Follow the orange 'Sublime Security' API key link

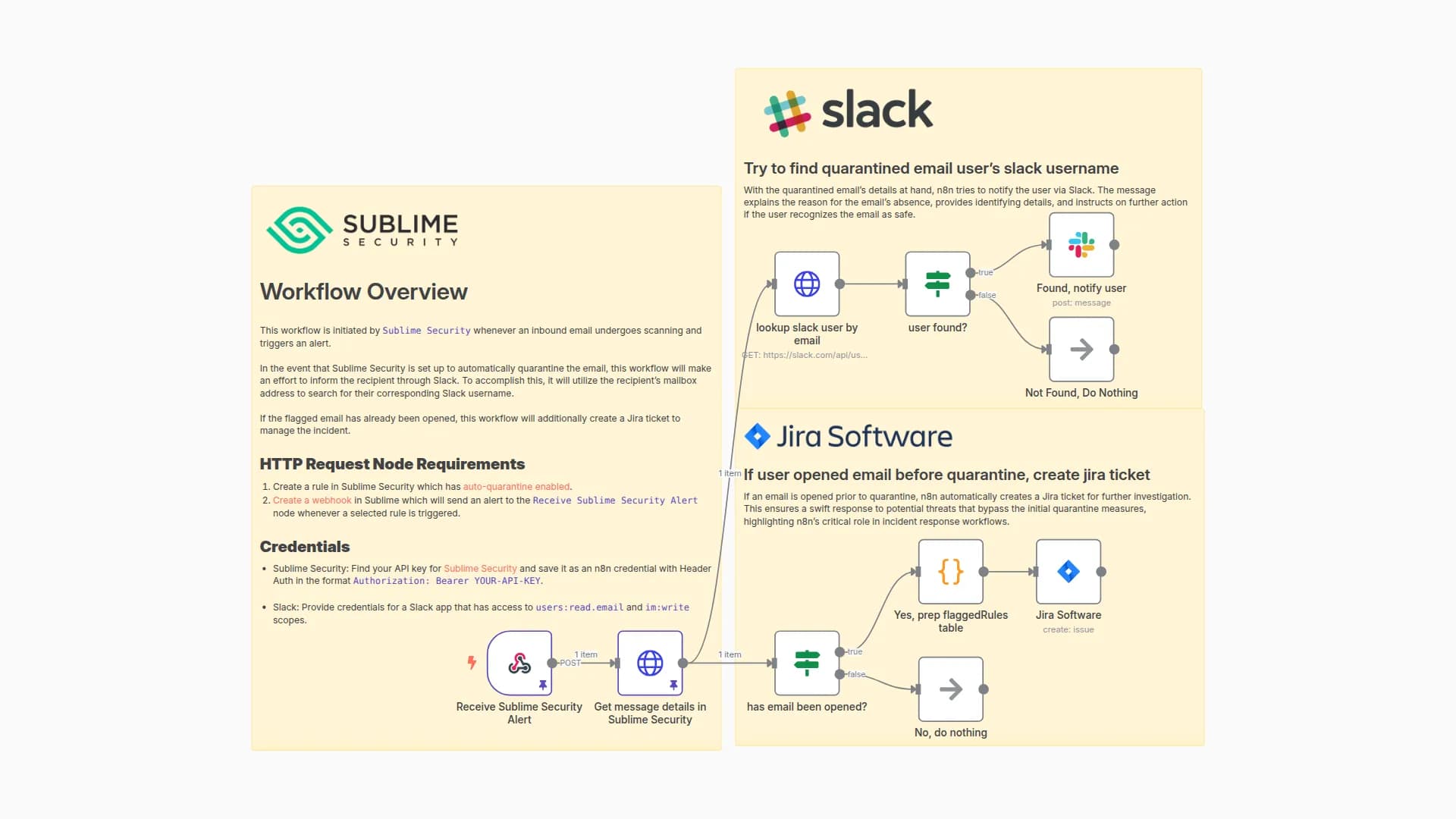click(x=480, y=569)
